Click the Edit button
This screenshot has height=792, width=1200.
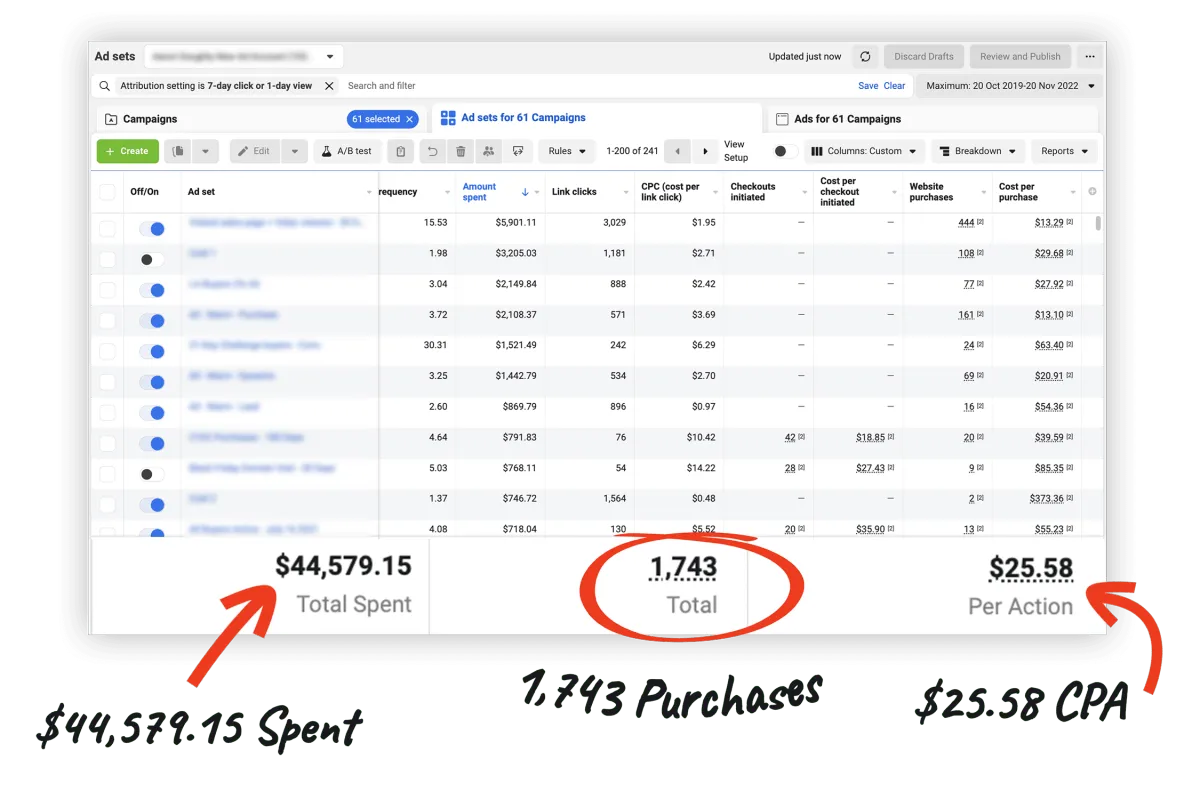coord(255,151)
